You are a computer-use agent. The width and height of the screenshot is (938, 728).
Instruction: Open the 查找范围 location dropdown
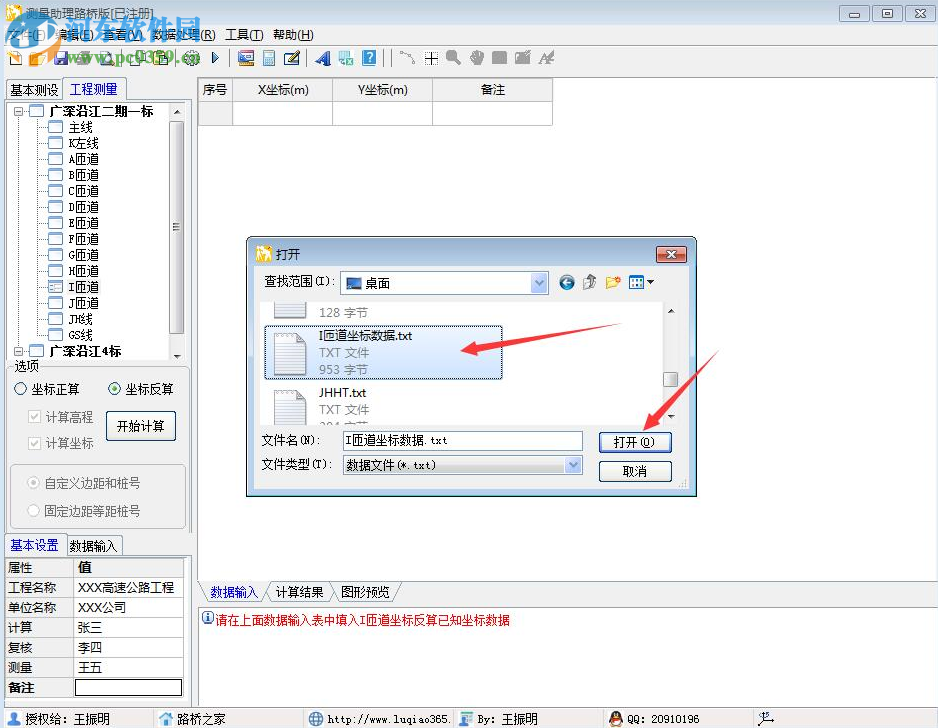[538, 283]
